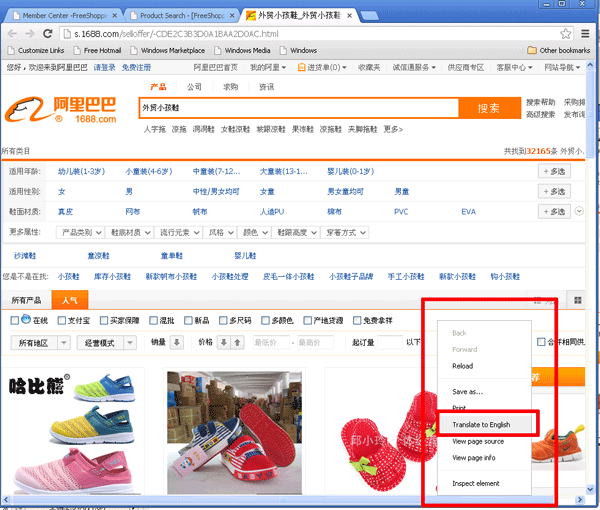Screen dimensions: 600x510
Task: Select Translate to English in context menu
Action: pyautogui.click(x=481, y=424)
